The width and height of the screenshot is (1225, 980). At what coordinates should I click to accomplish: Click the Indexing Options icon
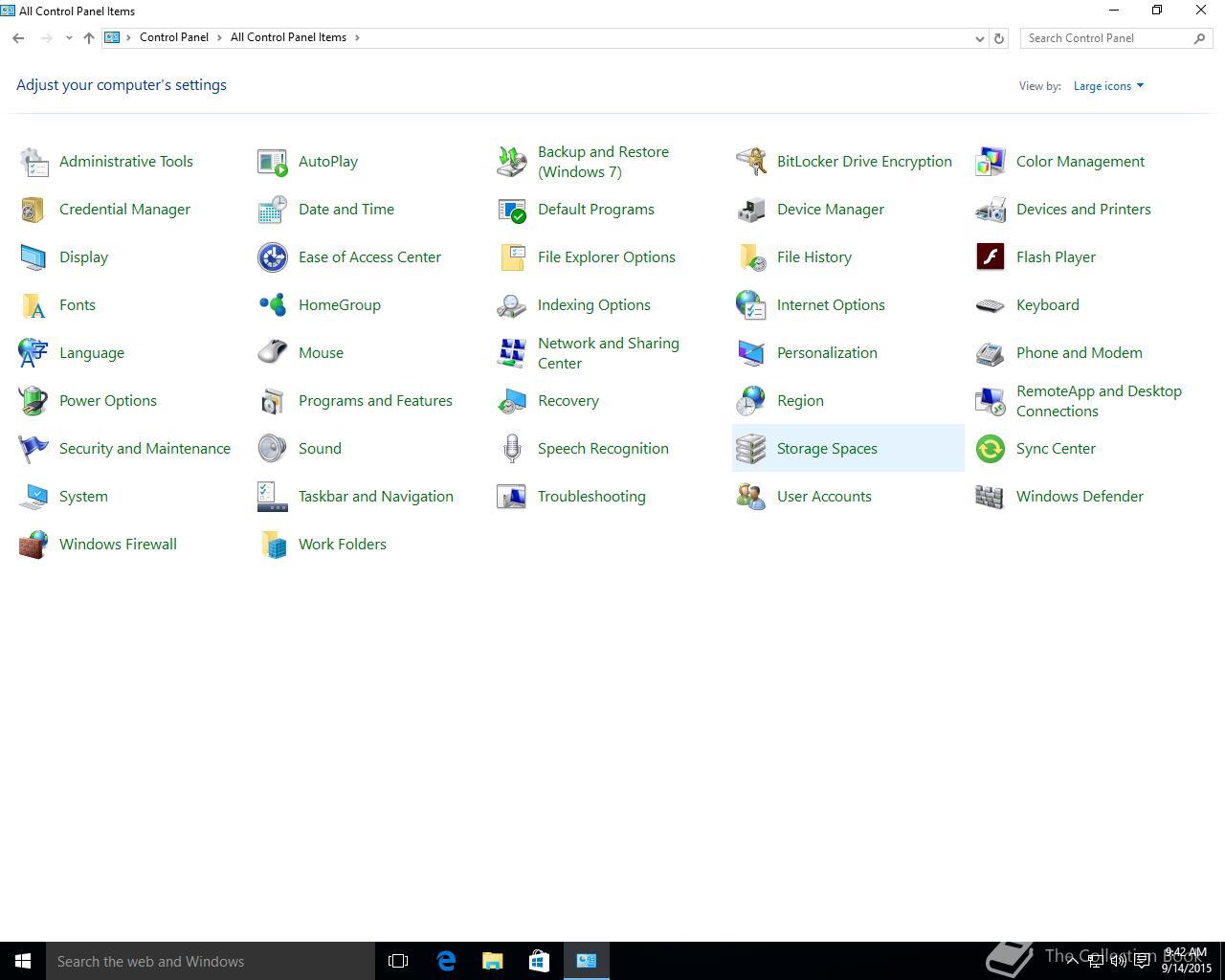pyautogui.click(x=512, y=305)
